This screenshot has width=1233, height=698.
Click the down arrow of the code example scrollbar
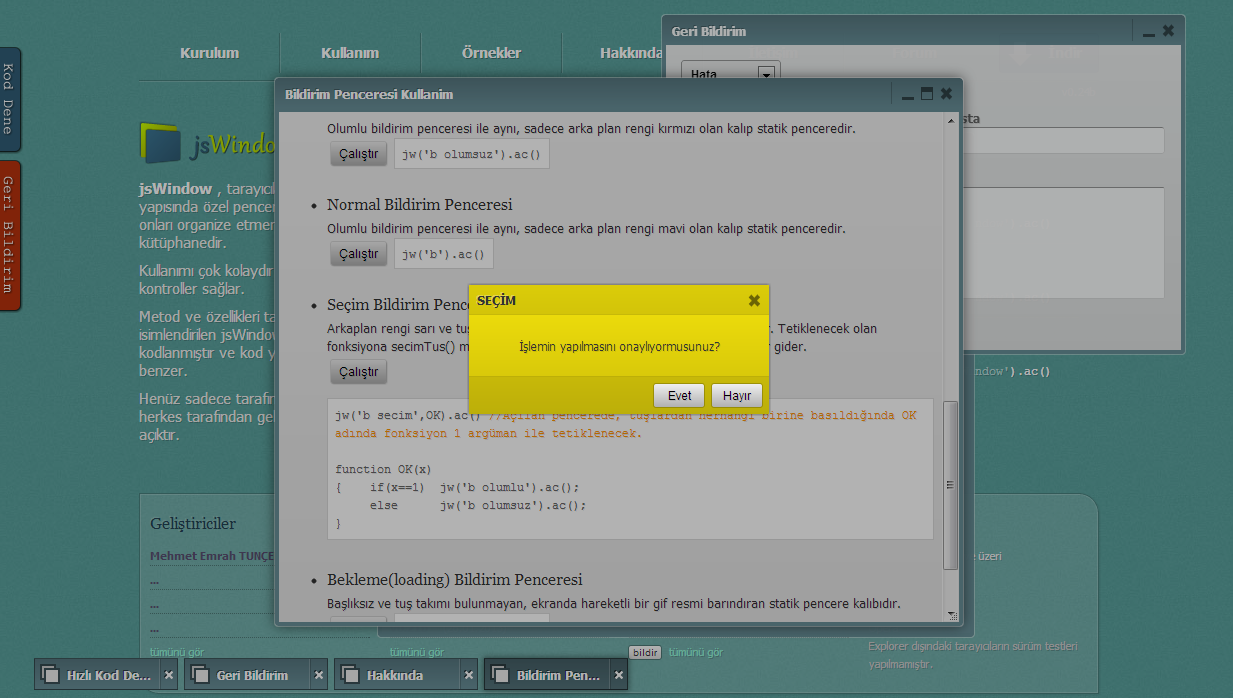click(x=952, y=612)
